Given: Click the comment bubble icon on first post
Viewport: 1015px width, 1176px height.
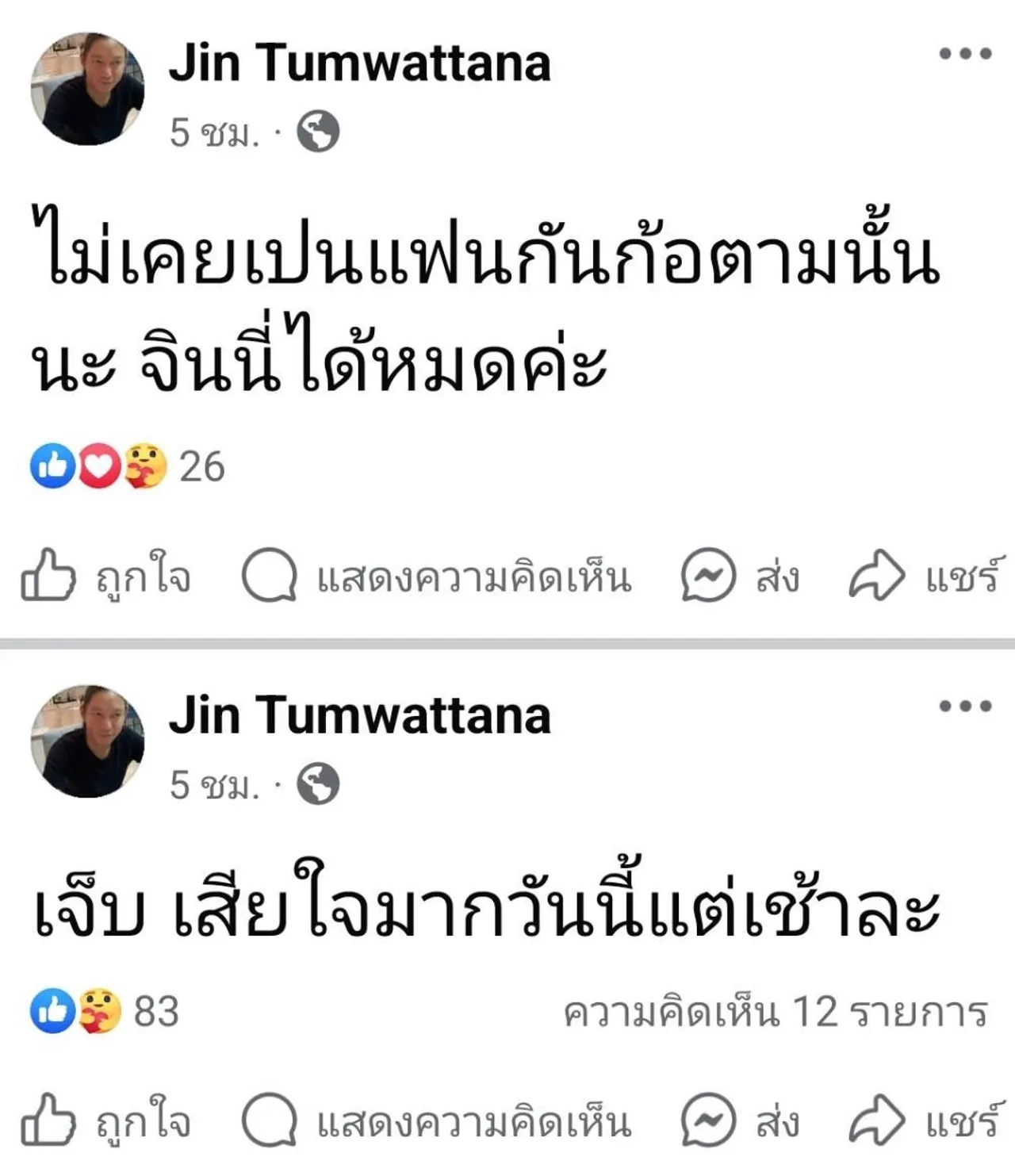Looking at the screenshot, I should pos(269,575).
